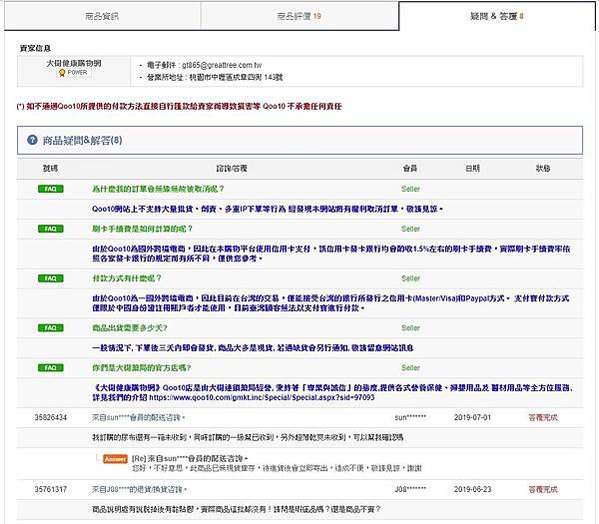
Task: Click member name J08*******
Action: click(x=410, y=489)
